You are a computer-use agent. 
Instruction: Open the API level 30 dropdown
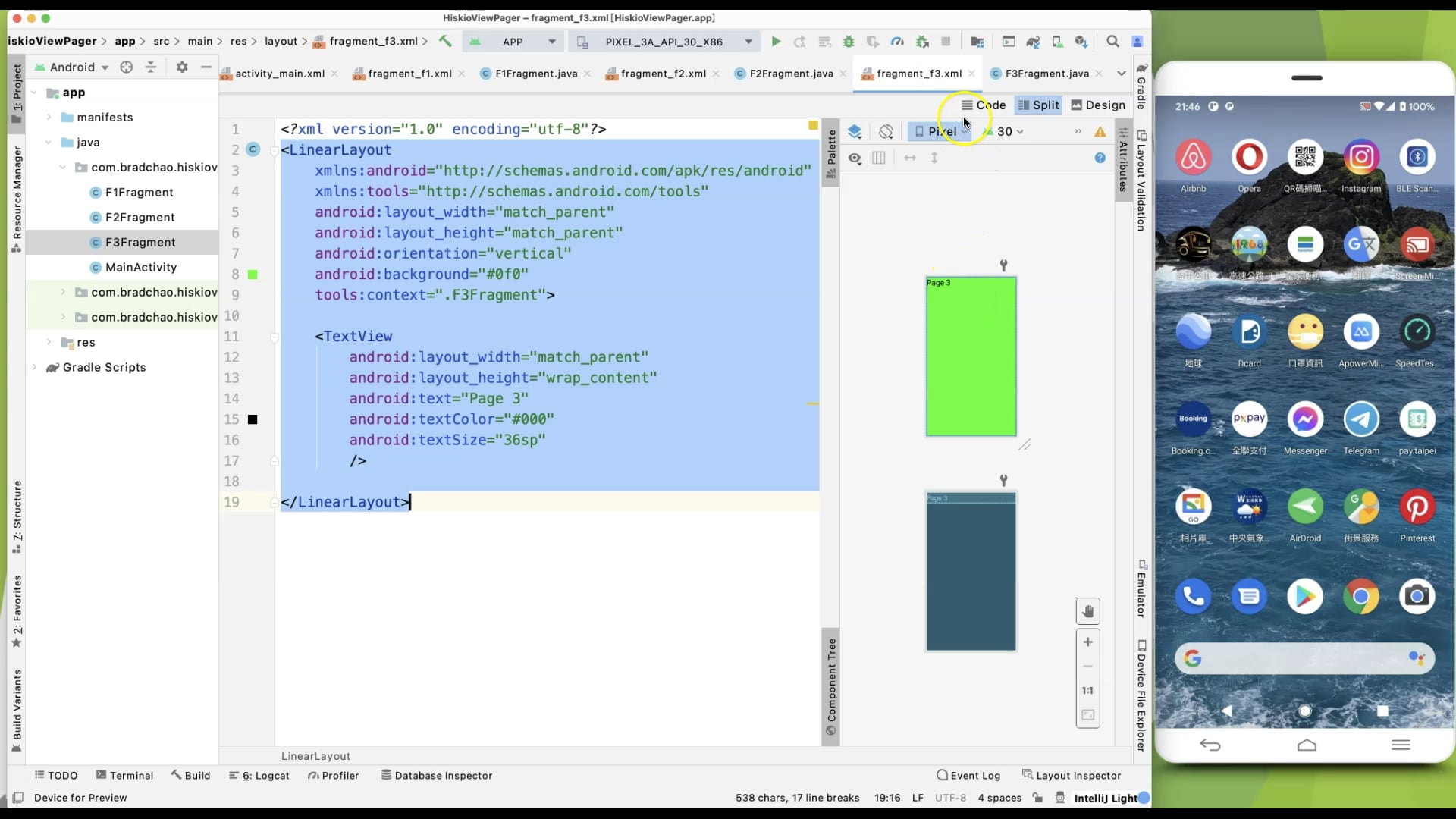pyautogui.click(x=1009, y=132)
